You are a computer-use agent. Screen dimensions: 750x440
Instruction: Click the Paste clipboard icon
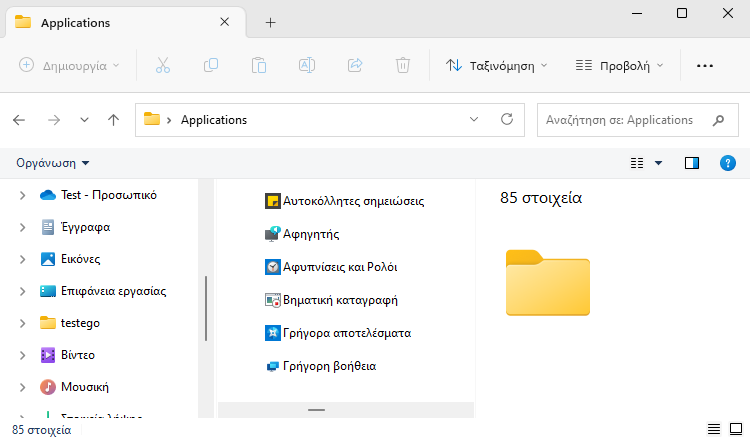pos(259,65)
